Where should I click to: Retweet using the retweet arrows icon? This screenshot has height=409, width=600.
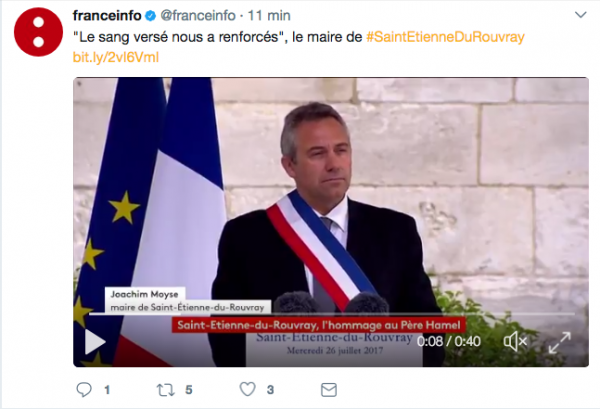(166, 390)
